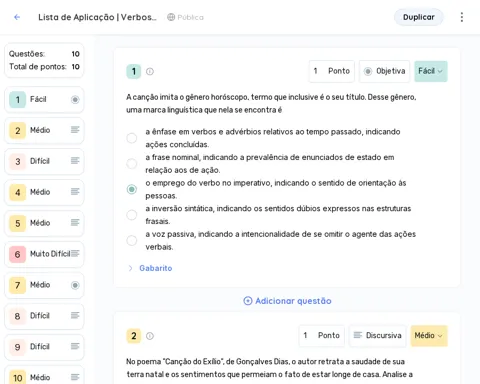Viewport: 480px width, 384px height.
Task: Click the Duplicar button
Action: click(x=419, y=17)
